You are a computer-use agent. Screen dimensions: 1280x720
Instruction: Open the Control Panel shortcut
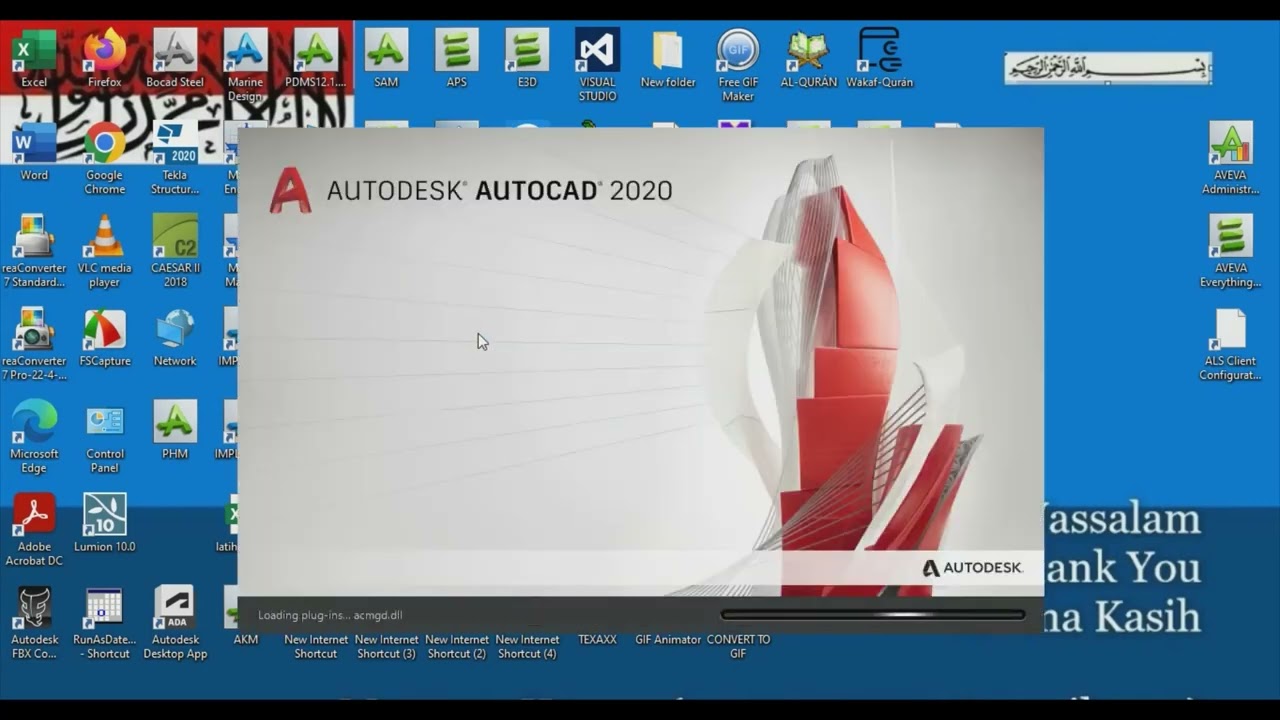click(x=105, y=437)
